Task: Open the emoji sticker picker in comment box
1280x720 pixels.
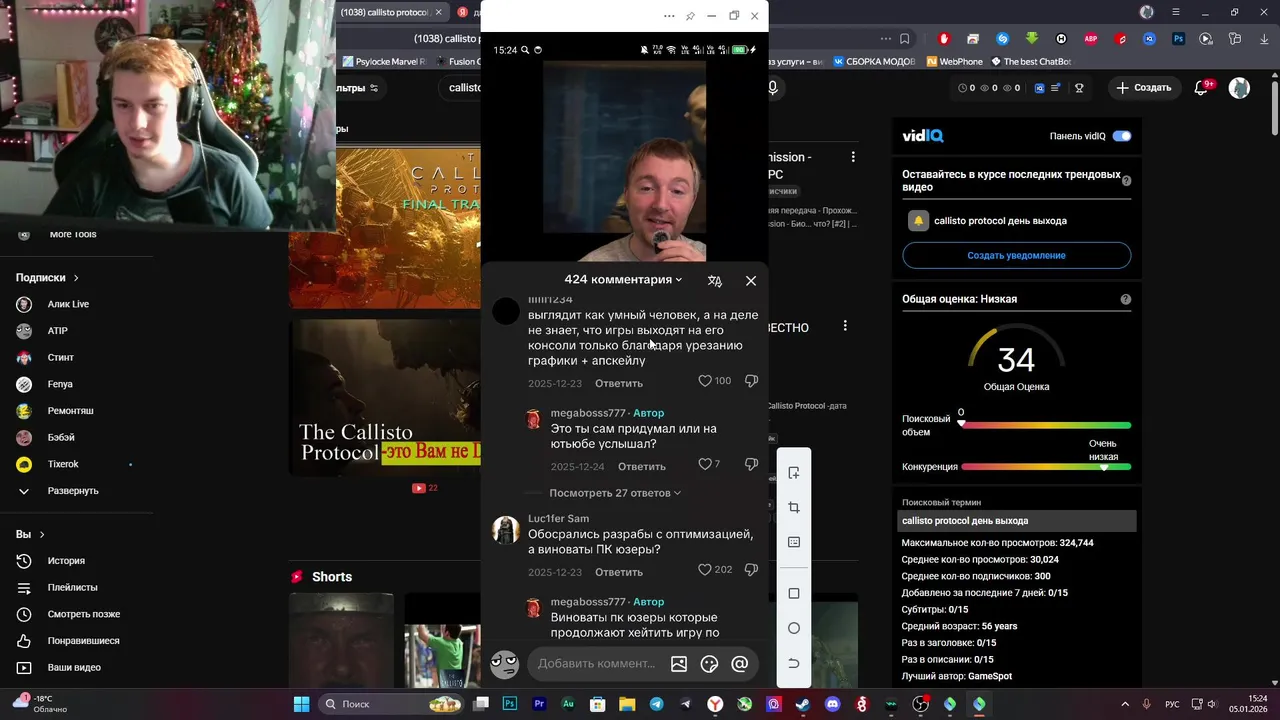Action: [x=710, y=663]
